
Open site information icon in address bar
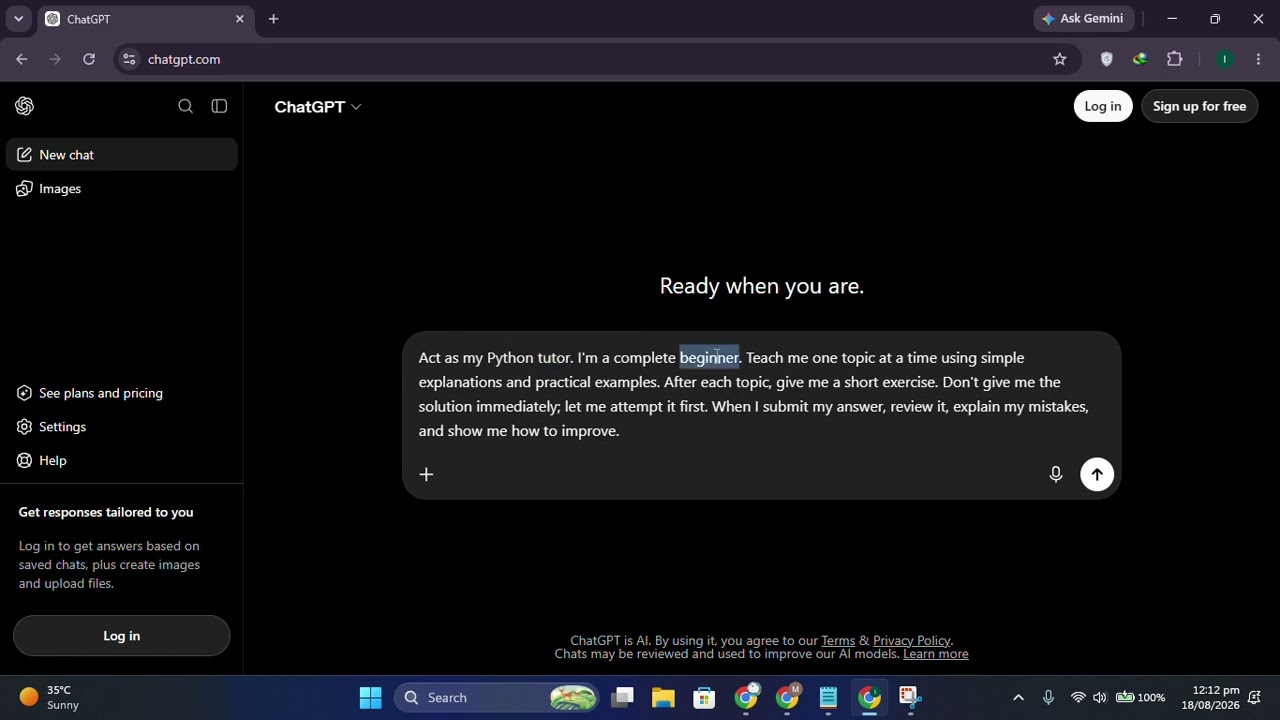[x=129, y=59]
